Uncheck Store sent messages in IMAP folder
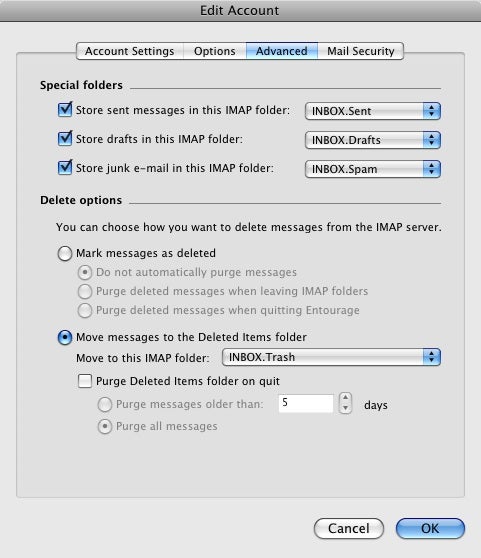This screenshot has width=481, height=558. (x=65, y=110)
